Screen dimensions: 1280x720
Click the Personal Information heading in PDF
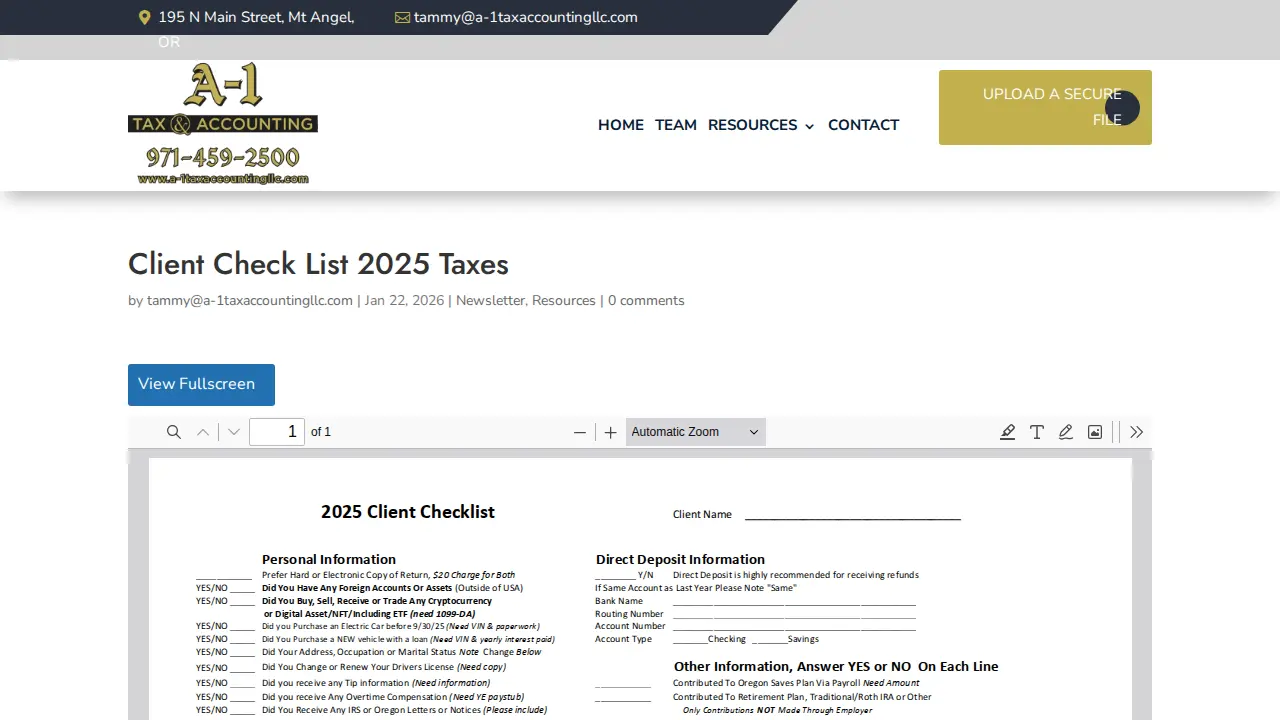point(329,559)
